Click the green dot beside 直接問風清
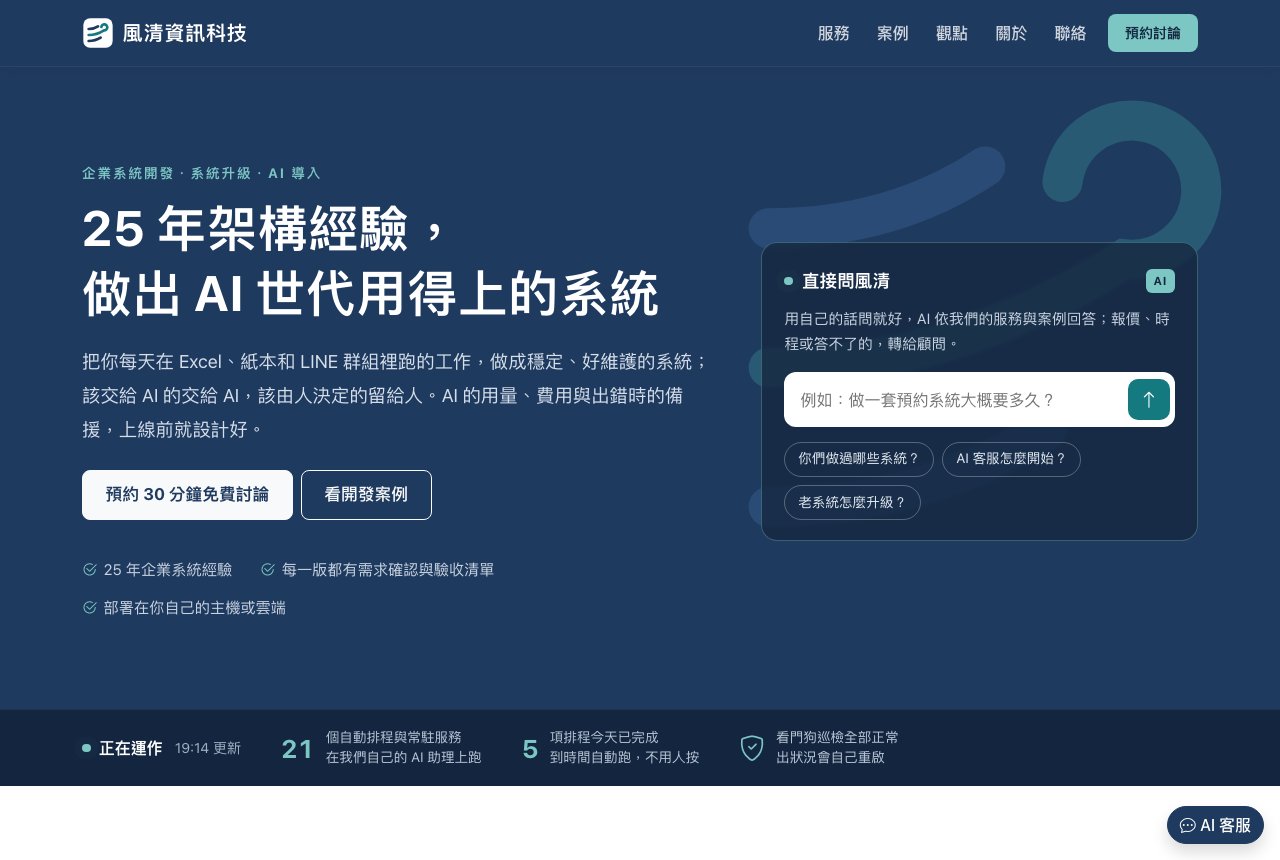Image resolution: width=1280 pixels, height=860 pixels. pyautogui.click(x=789, y=281)
